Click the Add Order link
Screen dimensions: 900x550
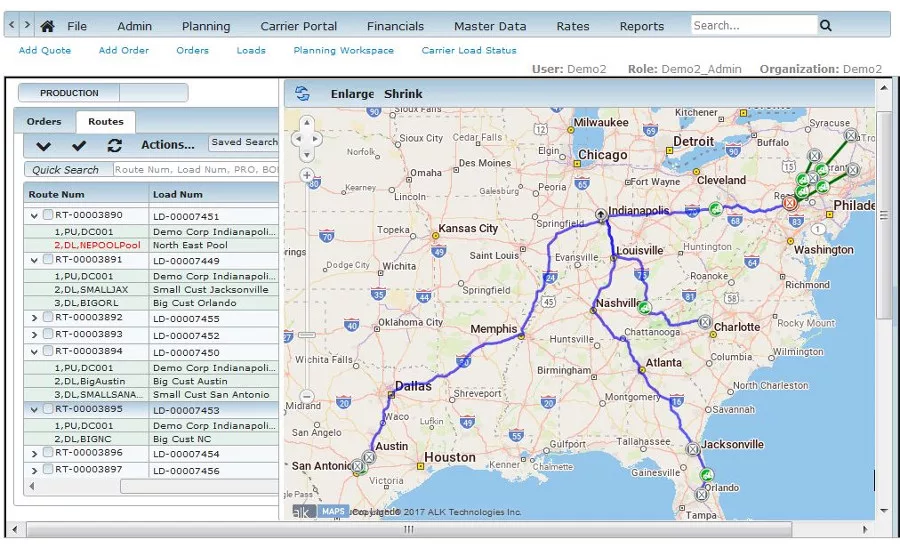pyautogui.click(x=123, y=51)
